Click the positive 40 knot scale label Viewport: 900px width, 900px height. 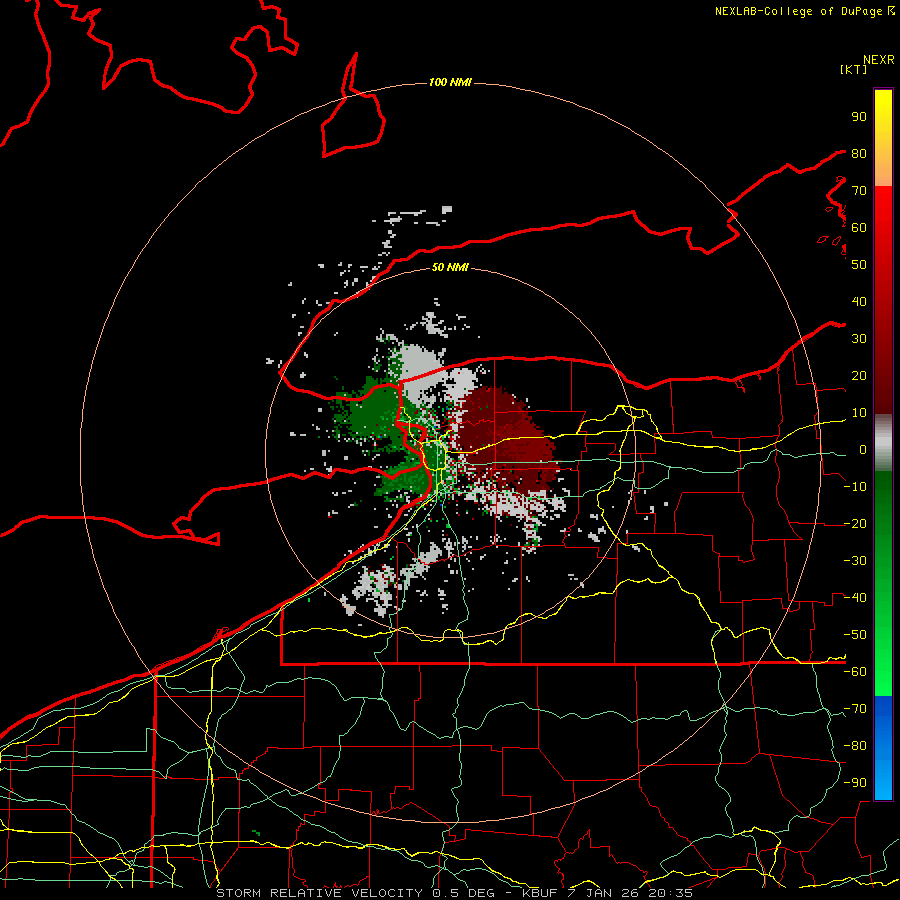pos(859,301)
